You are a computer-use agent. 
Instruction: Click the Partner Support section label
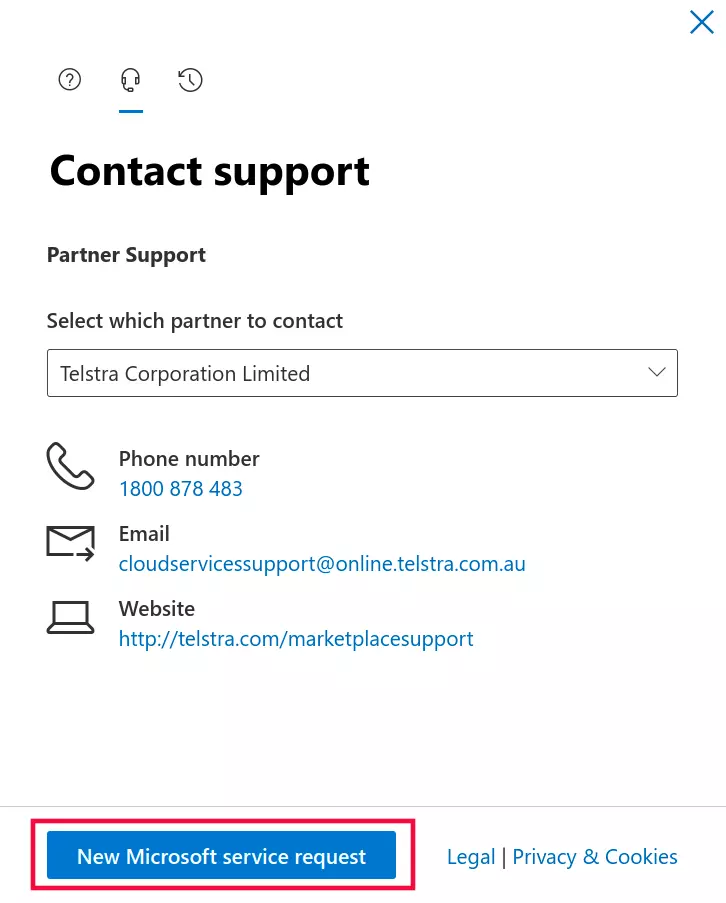126,255
